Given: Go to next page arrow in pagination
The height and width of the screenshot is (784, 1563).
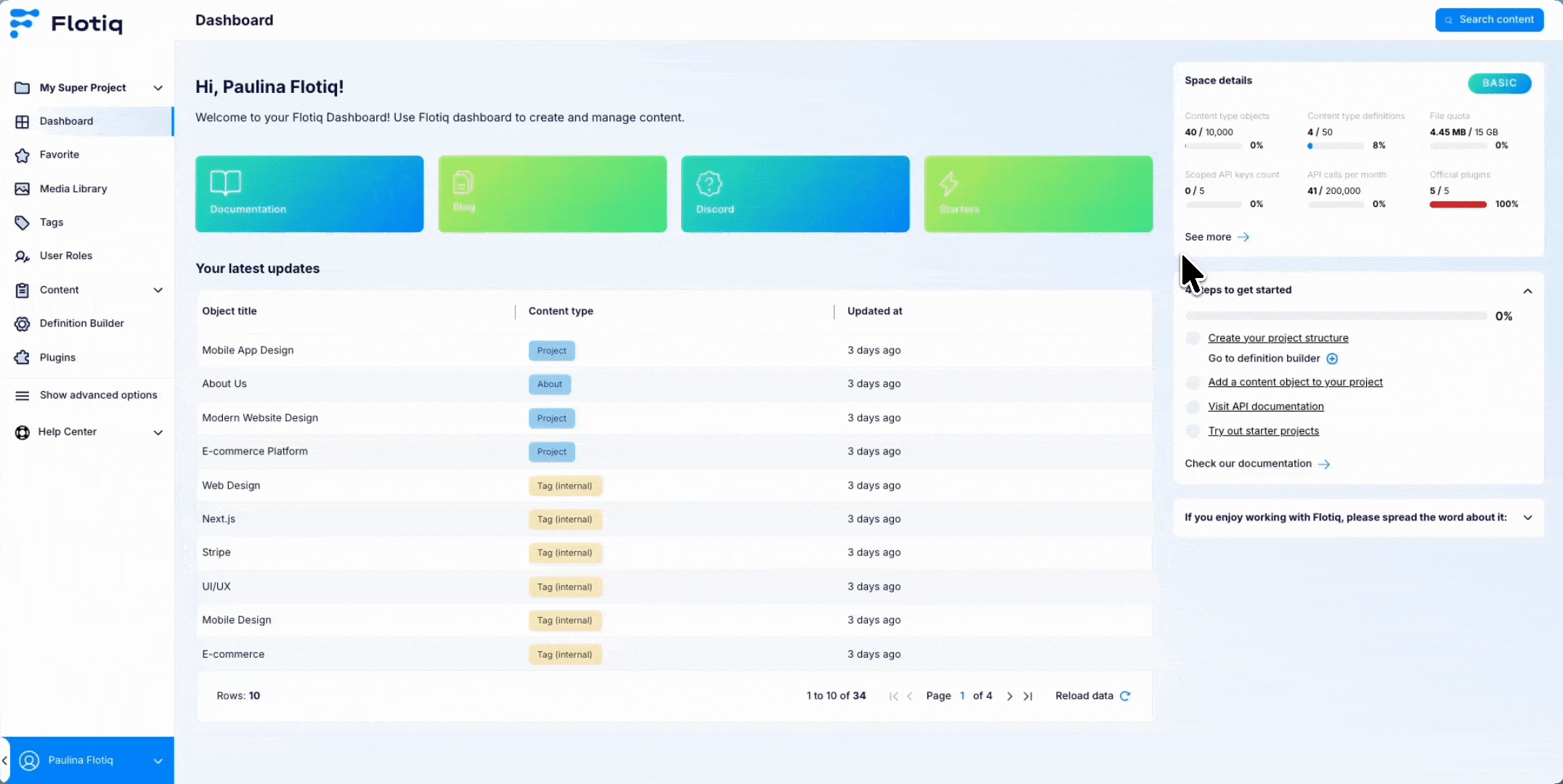Looking at the screenshot, I should [x=1010, y=696].
